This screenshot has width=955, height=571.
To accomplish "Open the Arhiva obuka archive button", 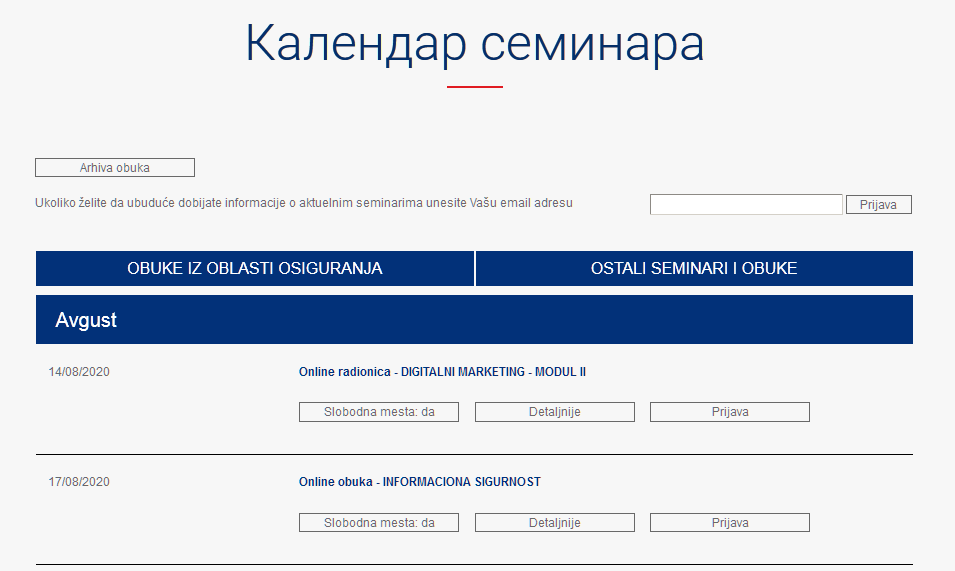I will (x=115, y=167).
